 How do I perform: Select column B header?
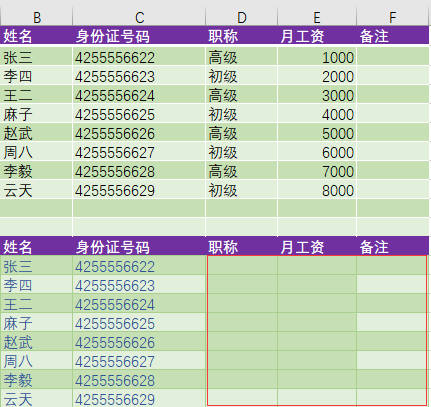pyautogui.click(x=37, y=17)
